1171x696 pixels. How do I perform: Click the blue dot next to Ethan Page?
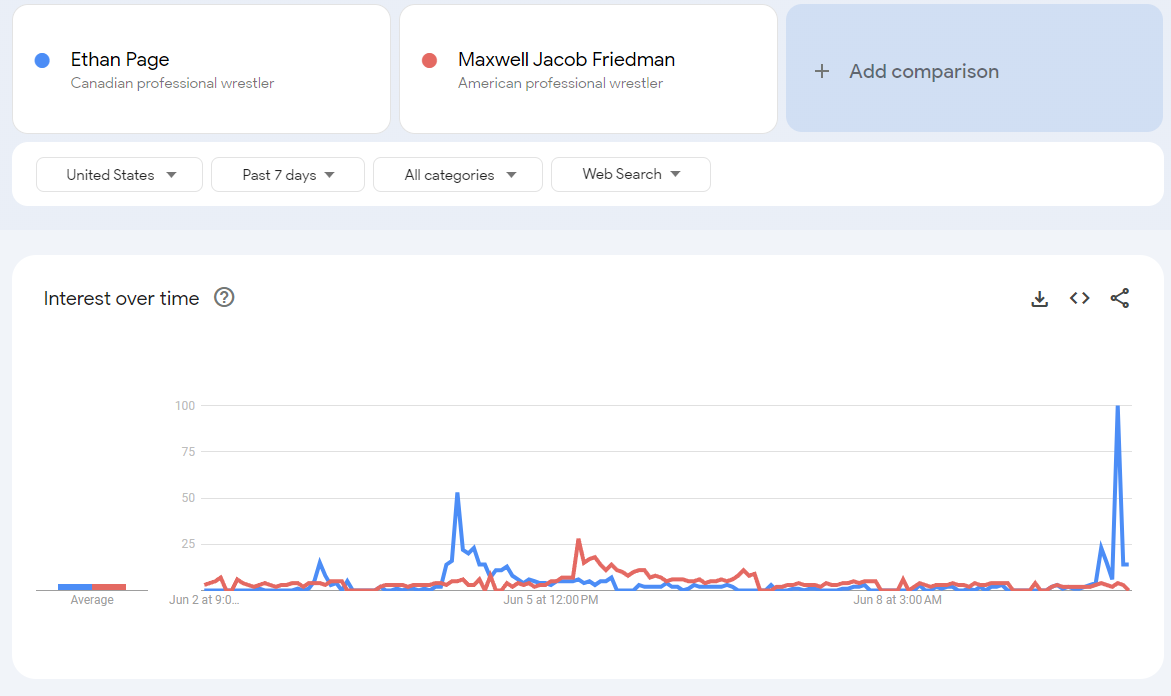[x=42, y=60]
